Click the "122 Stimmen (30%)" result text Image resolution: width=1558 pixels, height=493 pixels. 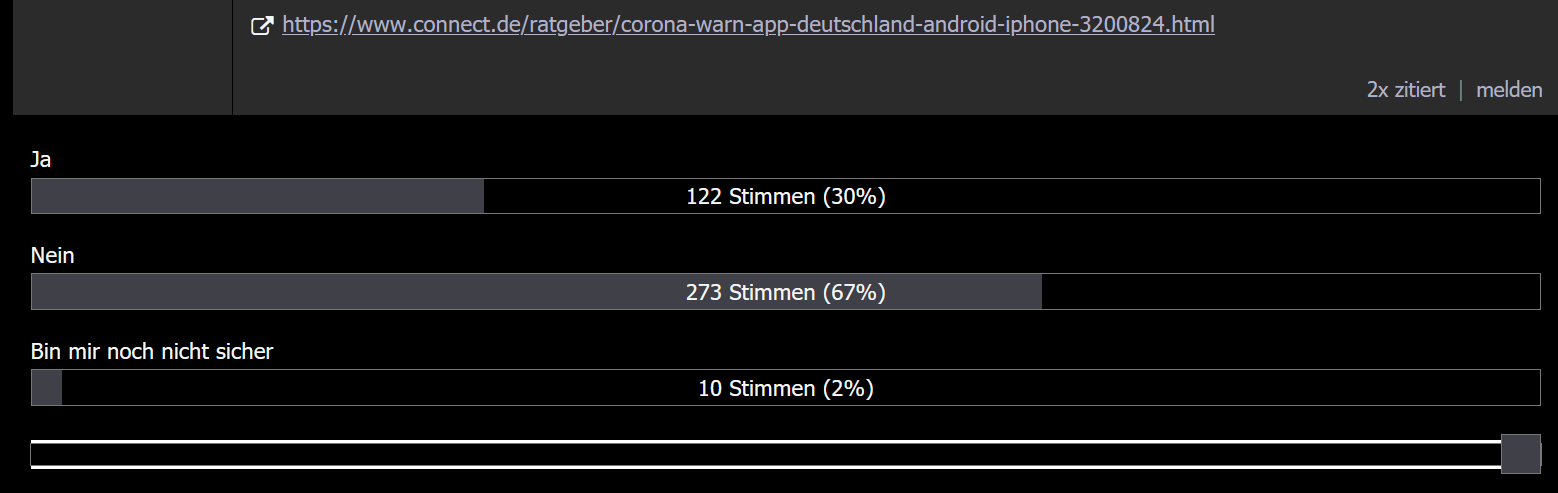(x=786, y=197)
